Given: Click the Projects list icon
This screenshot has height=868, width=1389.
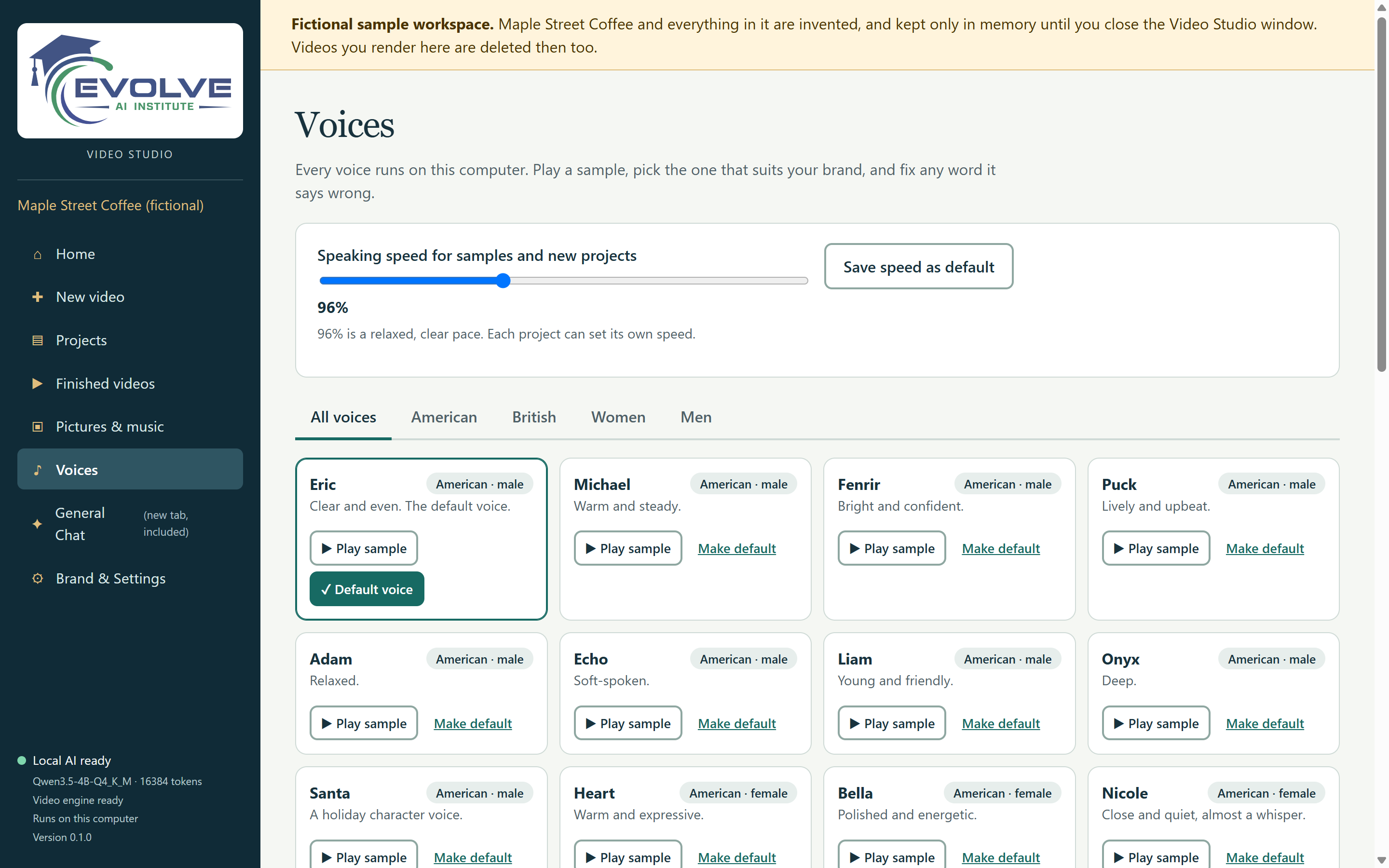Looking at the screenshot, I should pyautogui.click(x=37, y=340).
